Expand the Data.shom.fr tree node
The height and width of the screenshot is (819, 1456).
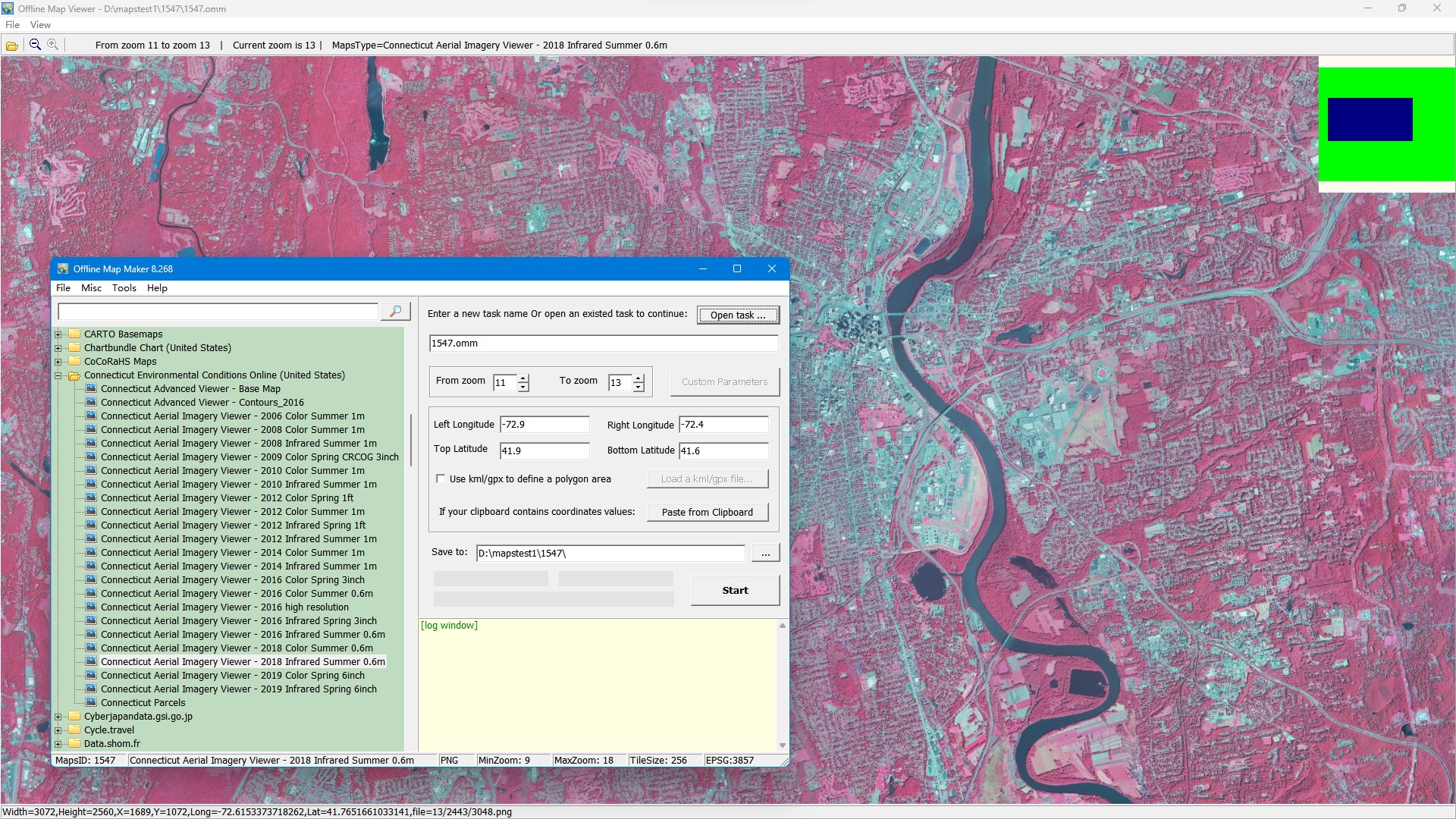tap(58, 743)
